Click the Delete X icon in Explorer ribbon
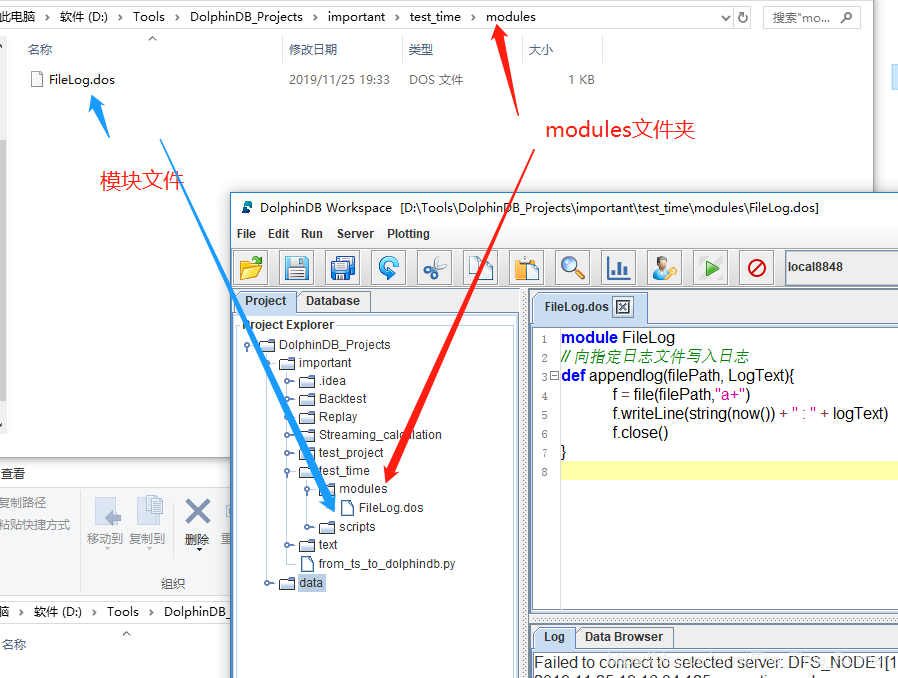This screenshot has height=678, width=898. (198, 511)
